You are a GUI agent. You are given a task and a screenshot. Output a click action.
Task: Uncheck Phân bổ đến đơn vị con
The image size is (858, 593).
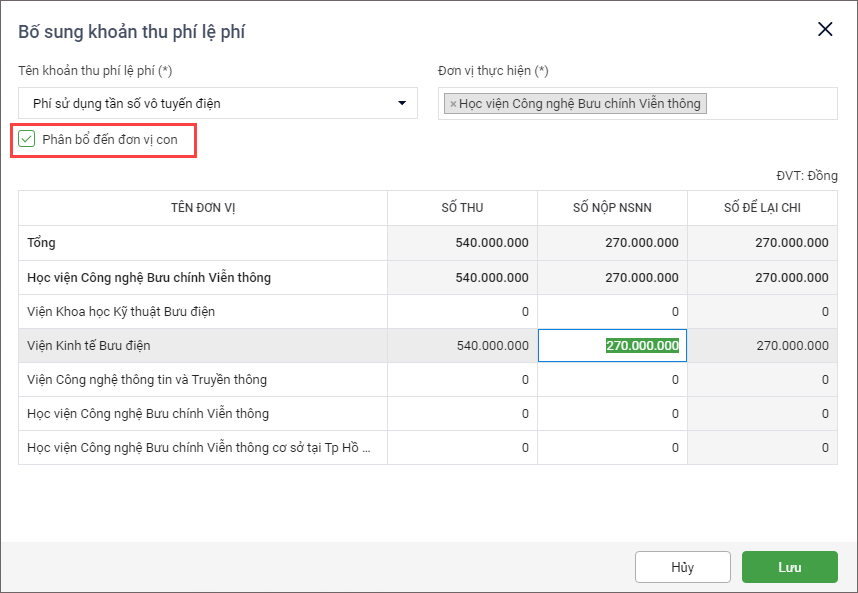[27, 139]
